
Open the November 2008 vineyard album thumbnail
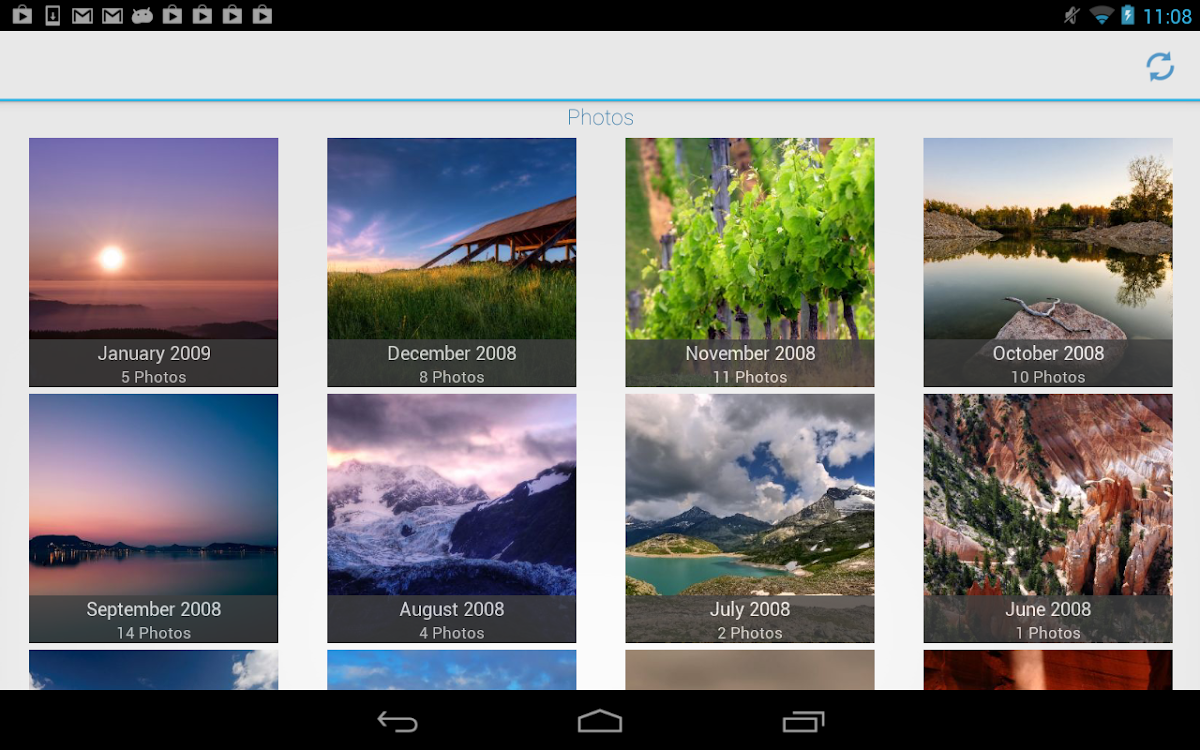tap(750, 262)
